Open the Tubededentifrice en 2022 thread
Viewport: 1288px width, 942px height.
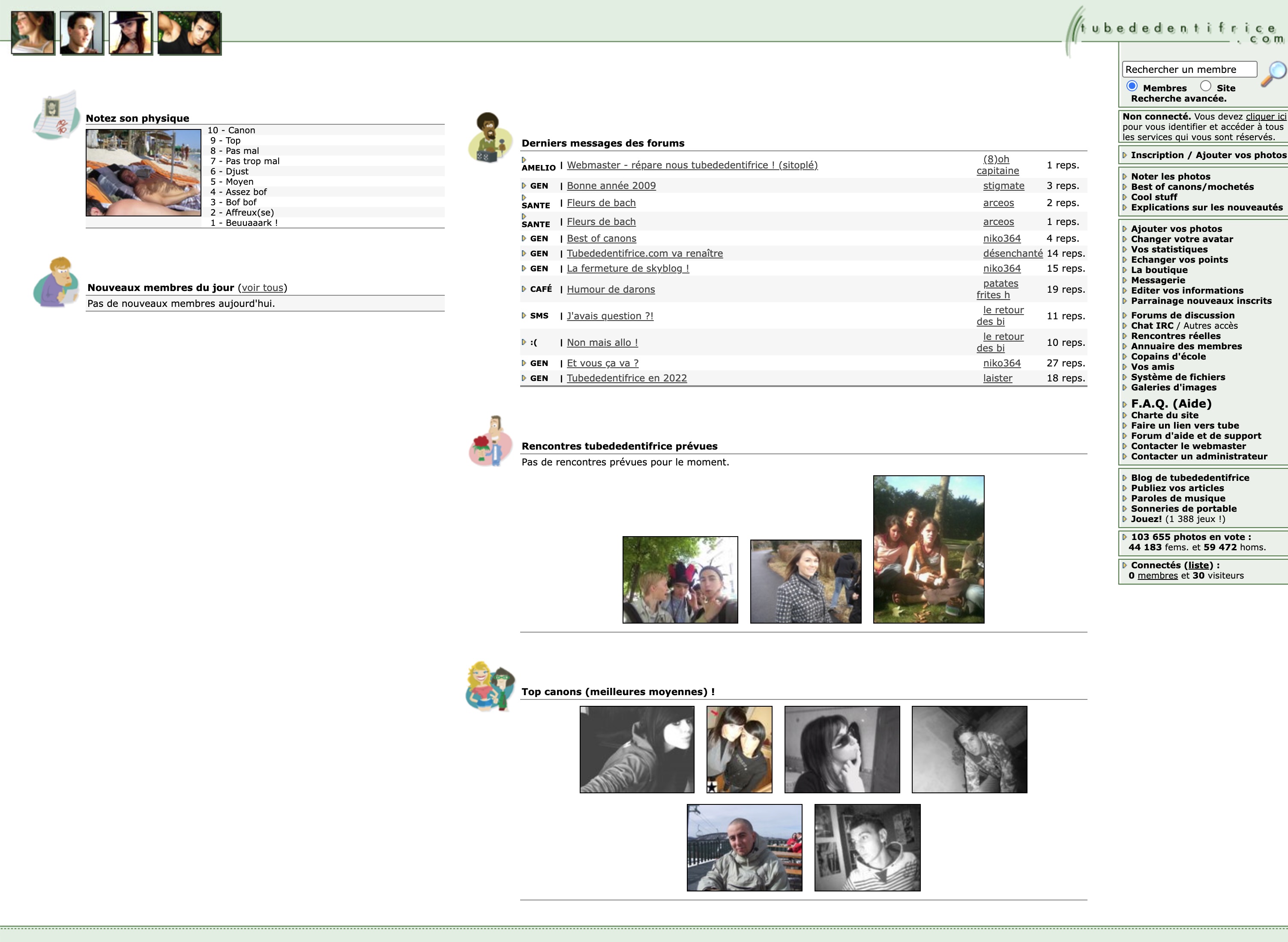tap(626, 378)
